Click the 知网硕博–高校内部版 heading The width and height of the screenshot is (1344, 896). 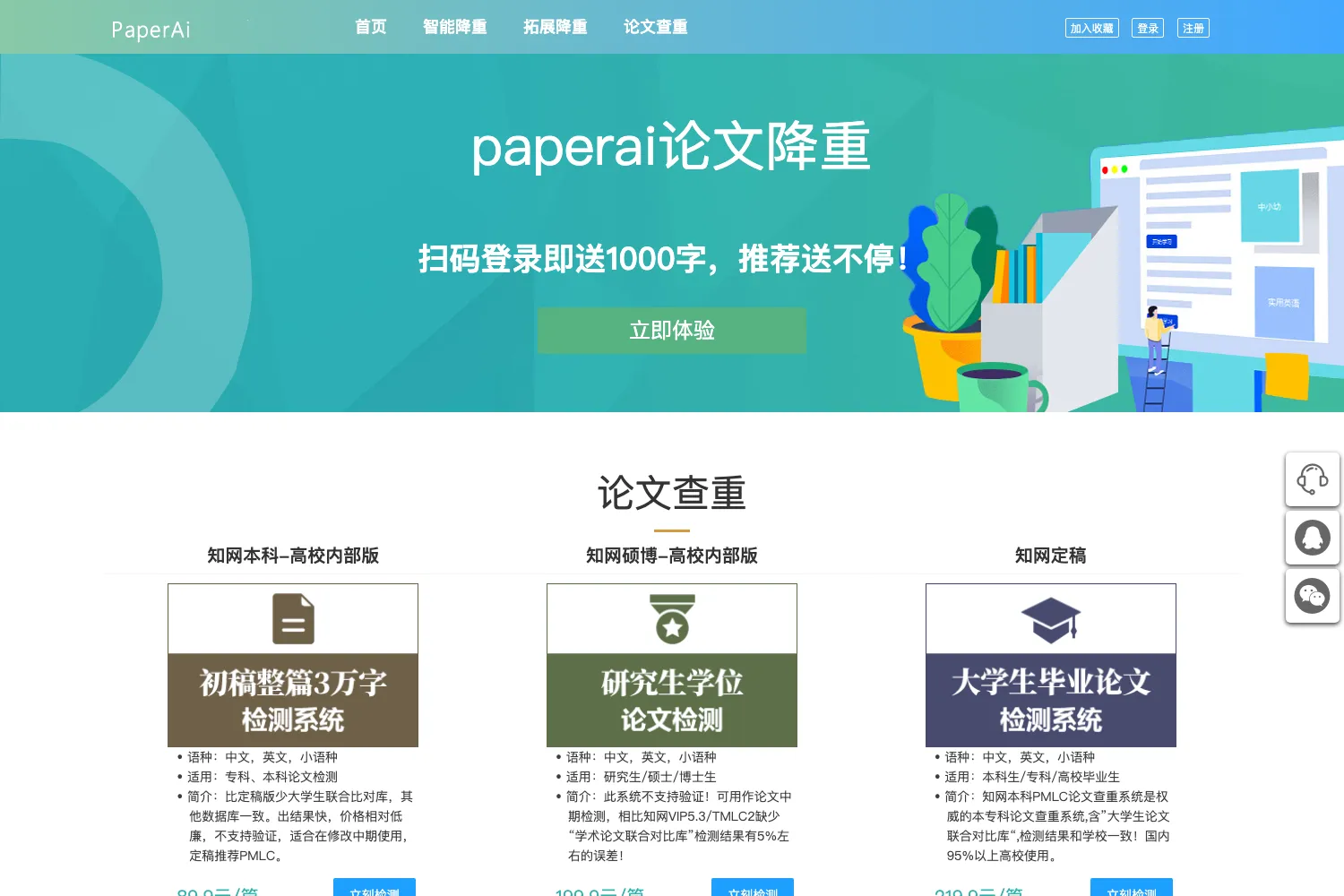click(x=672, y=556)
